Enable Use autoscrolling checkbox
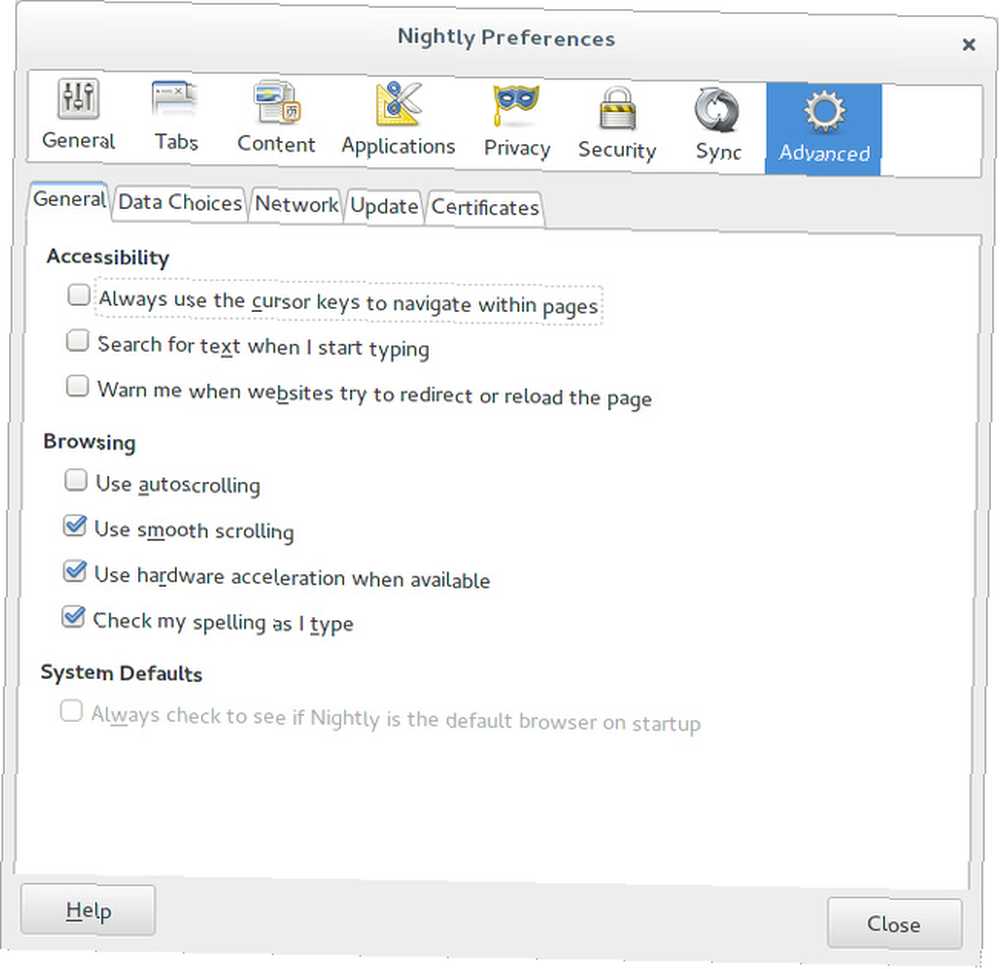This screenshot has height=969, width=1000. coord(76,480)
